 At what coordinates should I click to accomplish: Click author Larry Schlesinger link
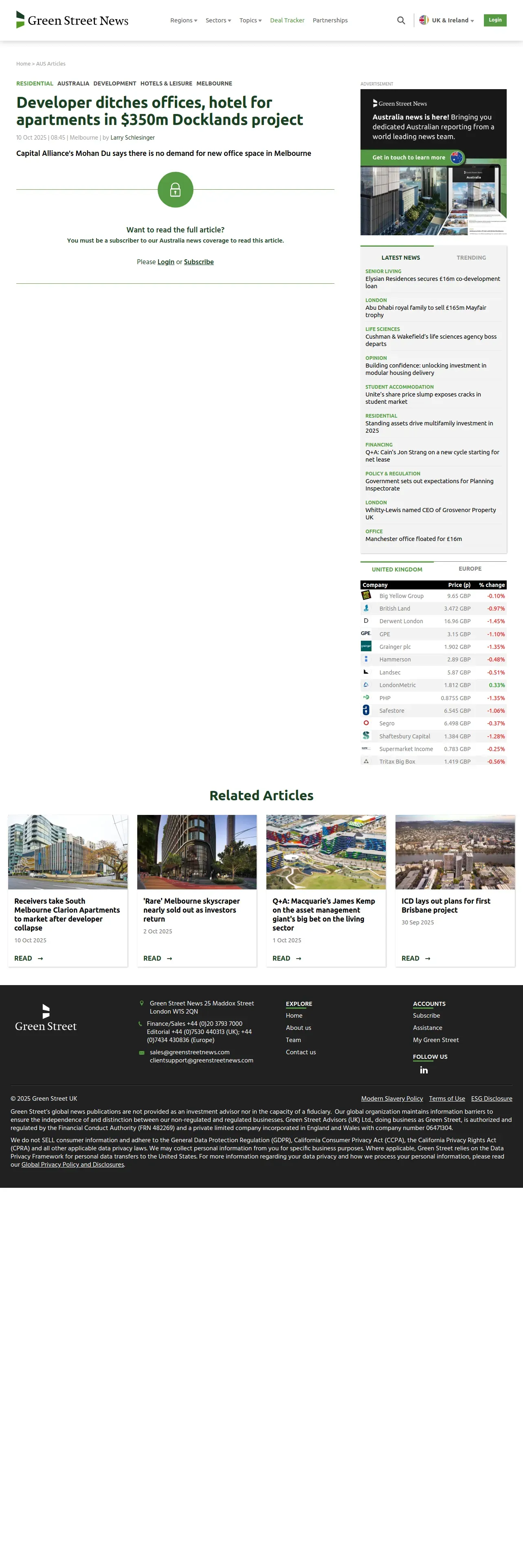[133, 138]
